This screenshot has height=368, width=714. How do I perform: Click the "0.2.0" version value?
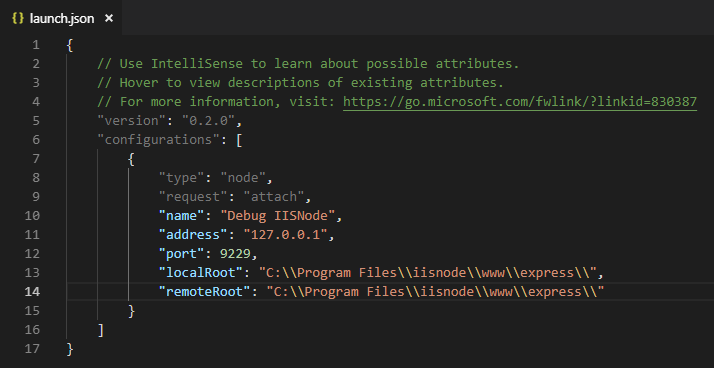pyautogui.click(x=209, y=121)
